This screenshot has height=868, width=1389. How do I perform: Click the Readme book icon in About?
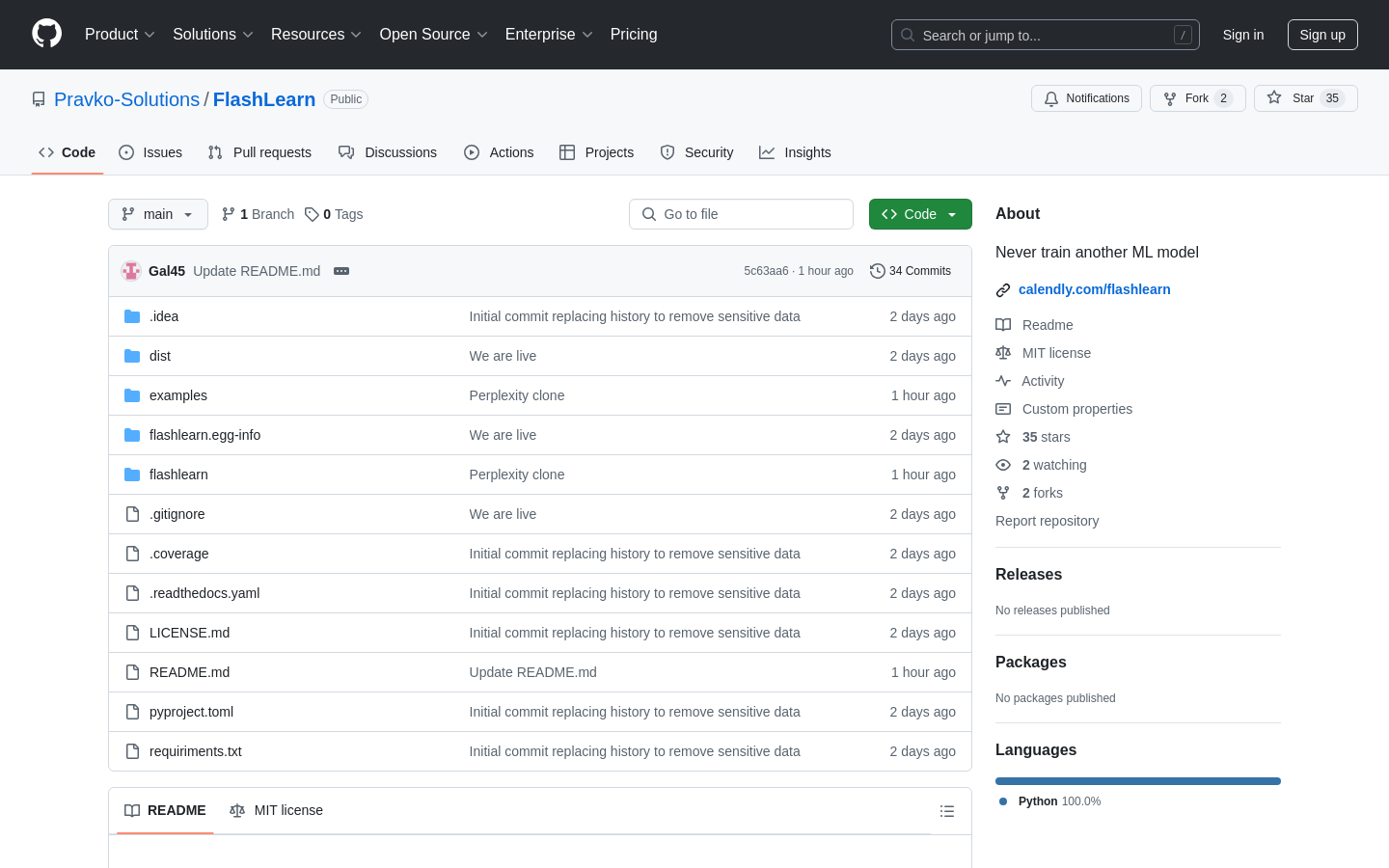point(1003,325)
